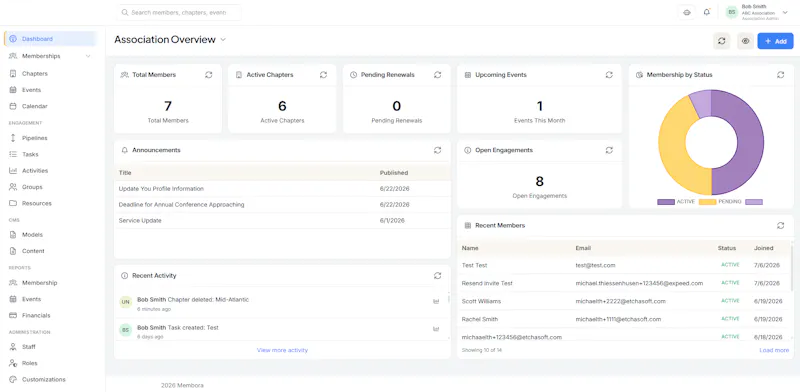800x392 pixels.
Task: Refresh the Pending Renewals card
Action: 438,75
